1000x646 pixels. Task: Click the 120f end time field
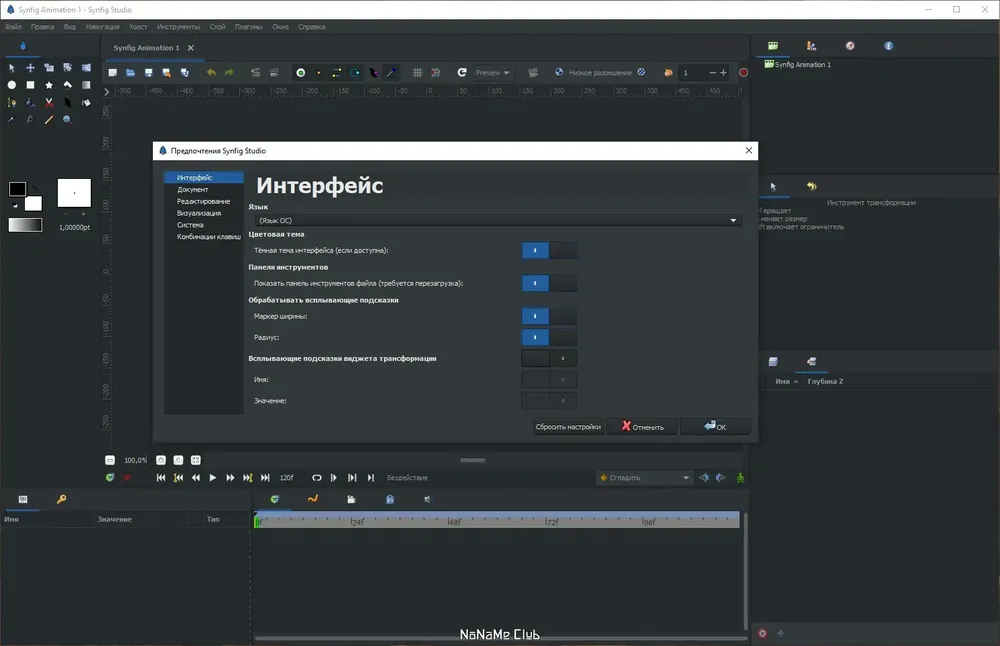[287, 478]
